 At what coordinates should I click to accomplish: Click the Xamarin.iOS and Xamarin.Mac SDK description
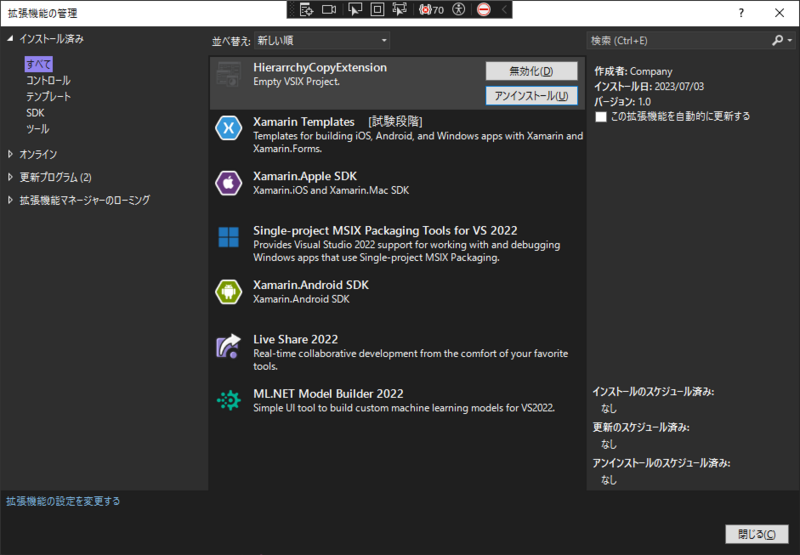coord(331,190)
